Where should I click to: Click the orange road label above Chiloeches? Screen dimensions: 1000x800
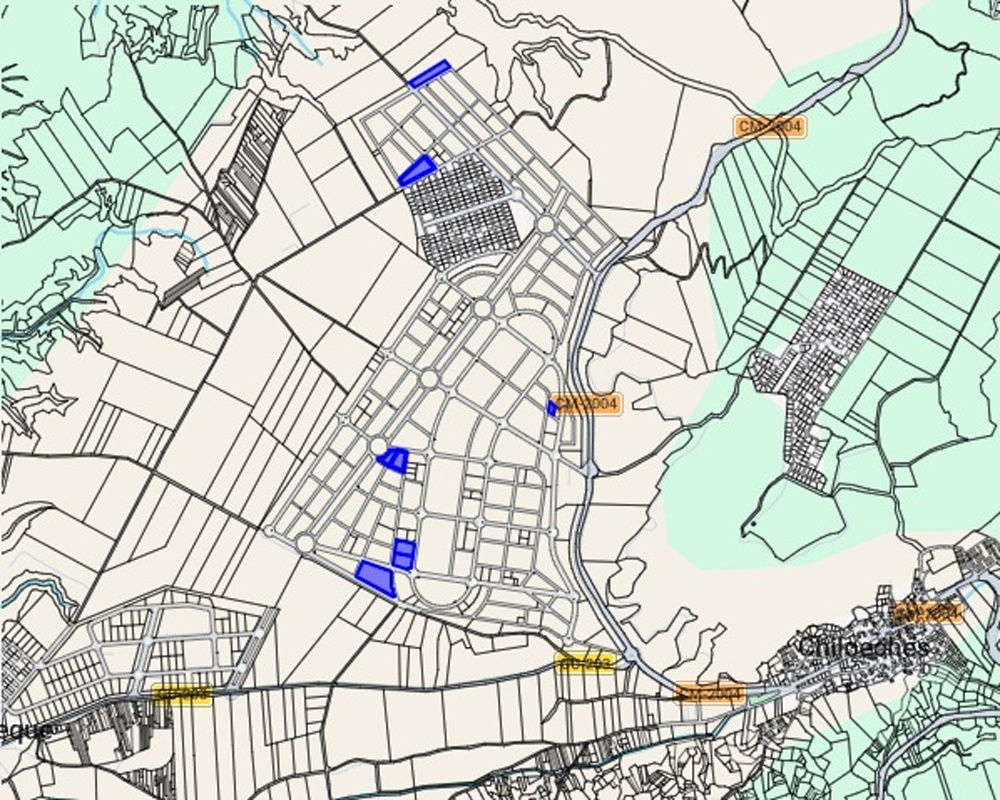(x=927, y=611)
